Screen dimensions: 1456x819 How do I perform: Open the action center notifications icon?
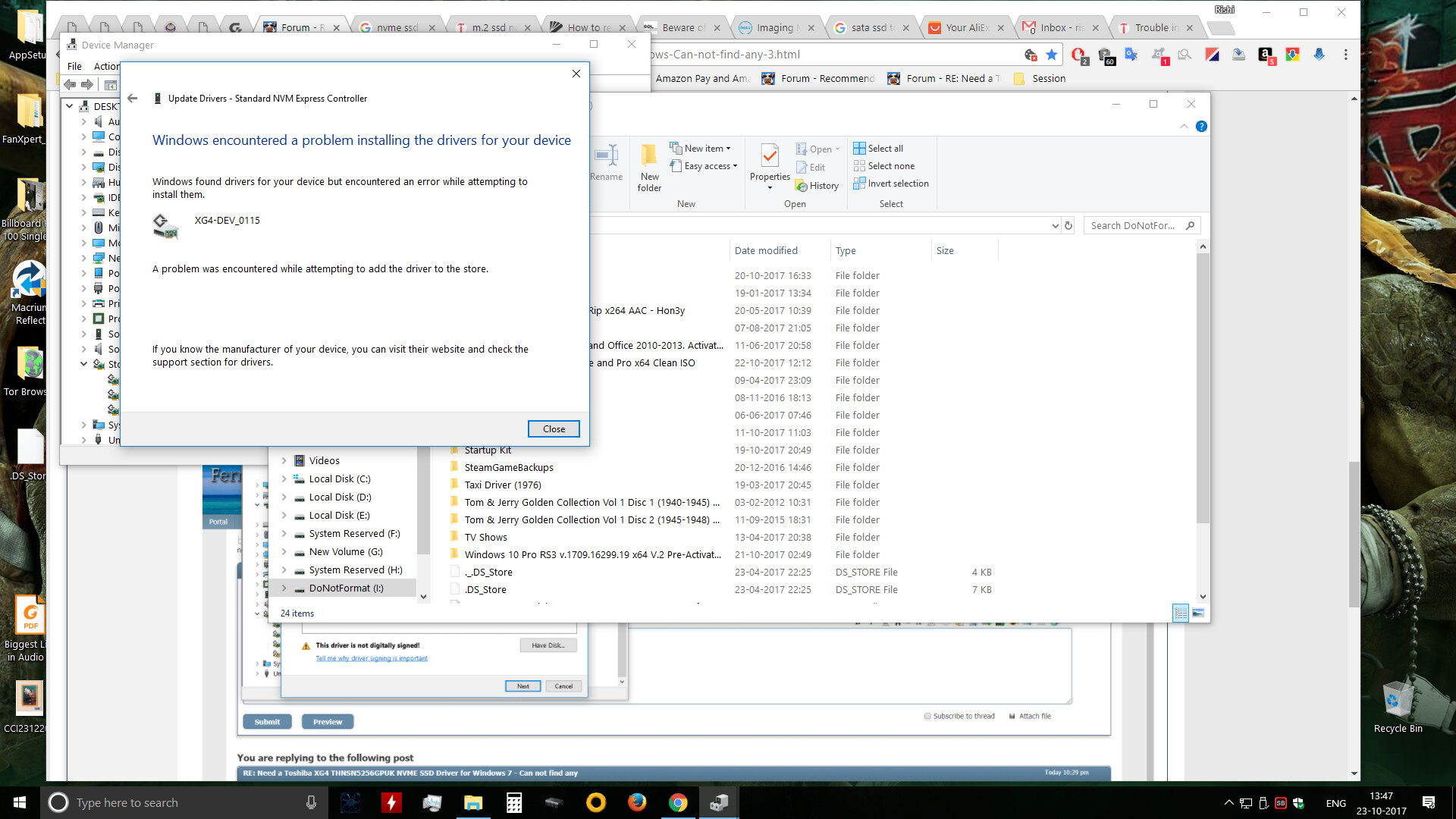pos(1429,802)
